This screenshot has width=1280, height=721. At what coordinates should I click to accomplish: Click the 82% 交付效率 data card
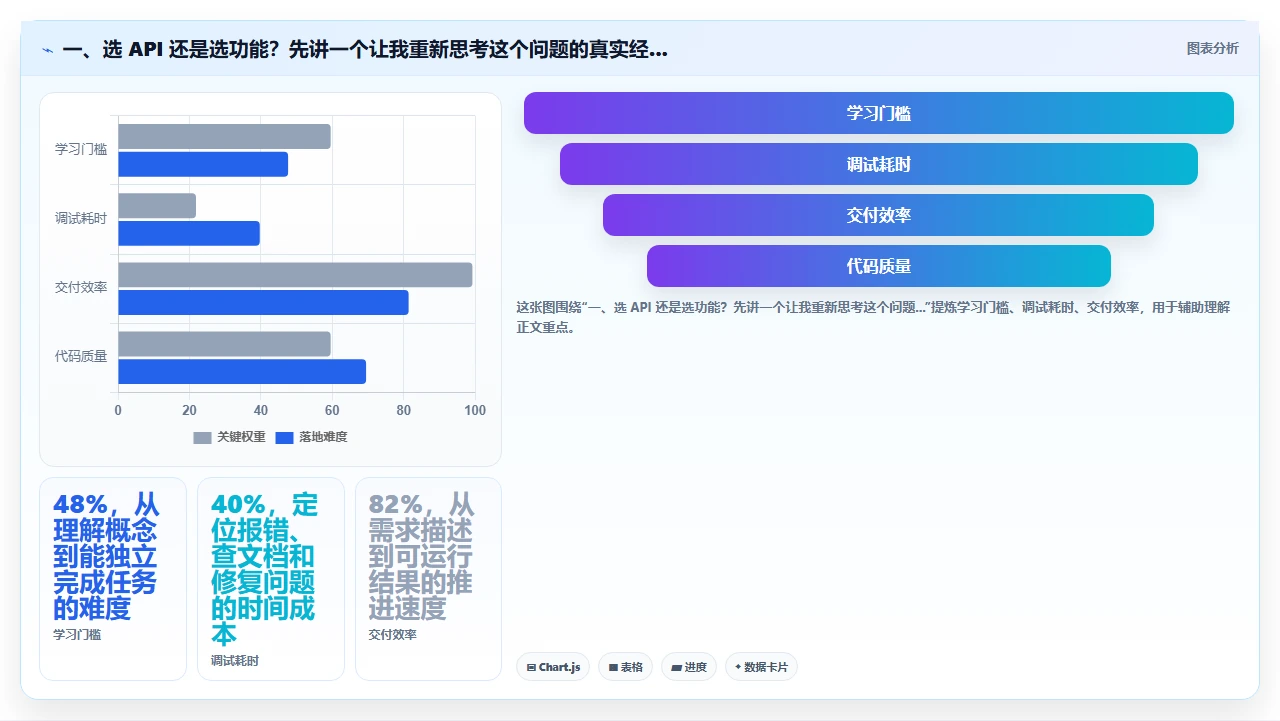428,579
